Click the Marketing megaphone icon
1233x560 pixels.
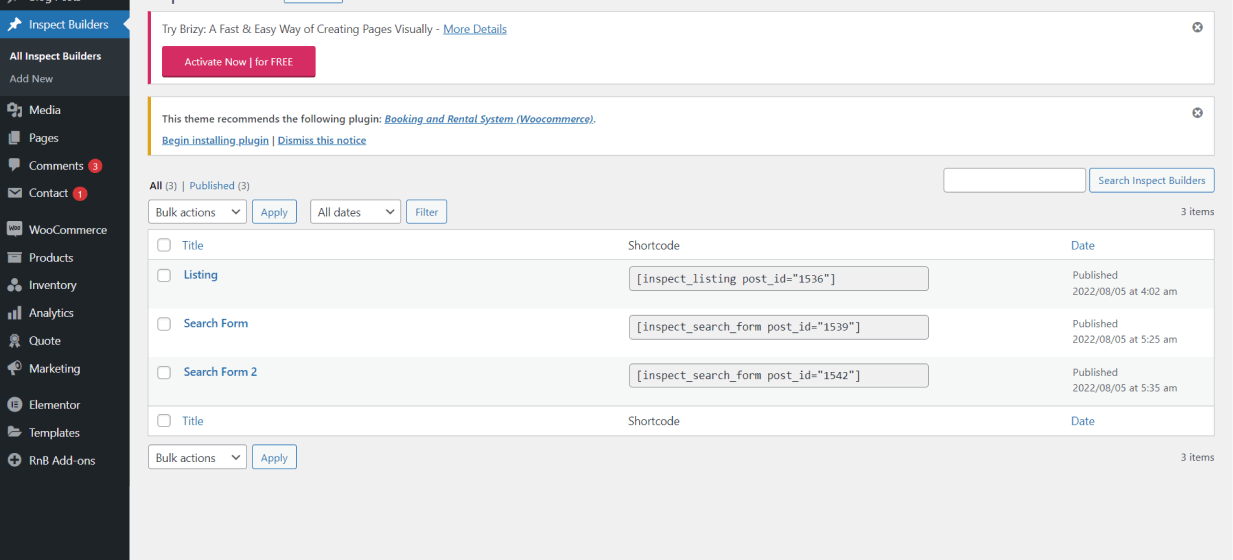coord(14,369)
